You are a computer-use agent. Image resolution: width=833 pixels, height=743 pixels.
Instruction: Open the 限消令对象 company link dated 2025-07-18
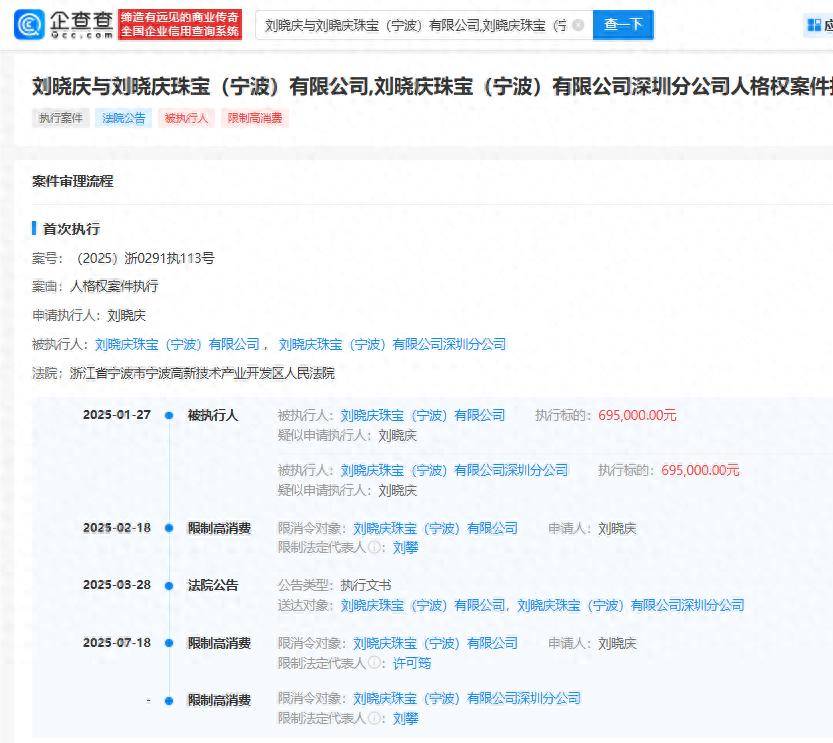point(436,643)
